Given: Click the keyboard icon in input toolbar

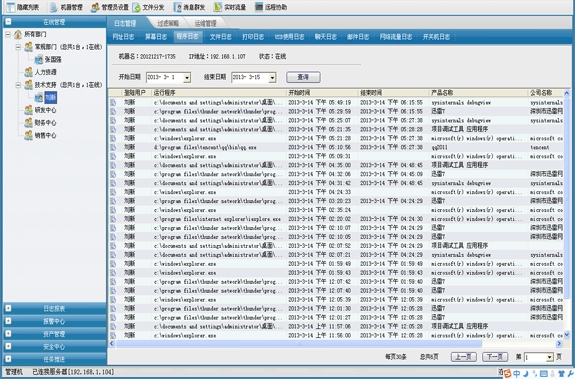Looking at the screenshot, I should click(x=544, y=374).
